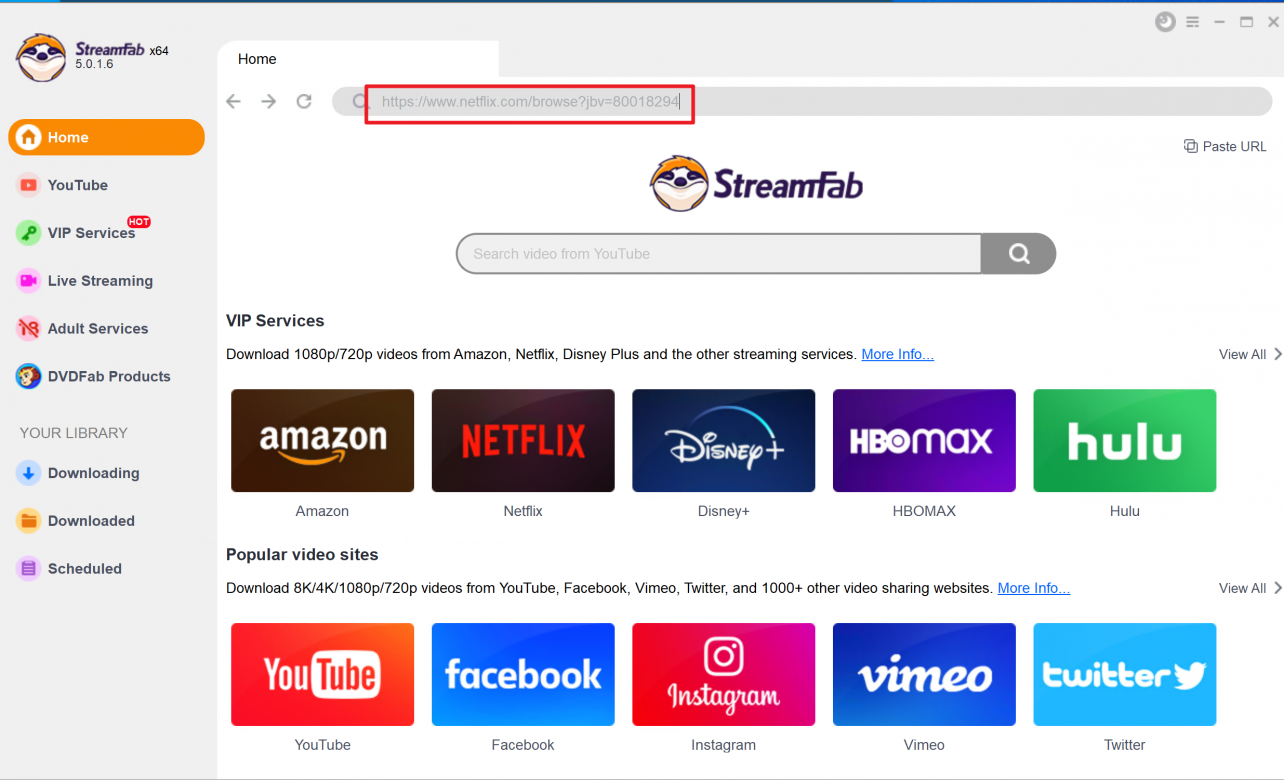The width and height of the screenshot is (1284, 780).
Task: Click the central StreamFab logo
Action: [756, 184]
